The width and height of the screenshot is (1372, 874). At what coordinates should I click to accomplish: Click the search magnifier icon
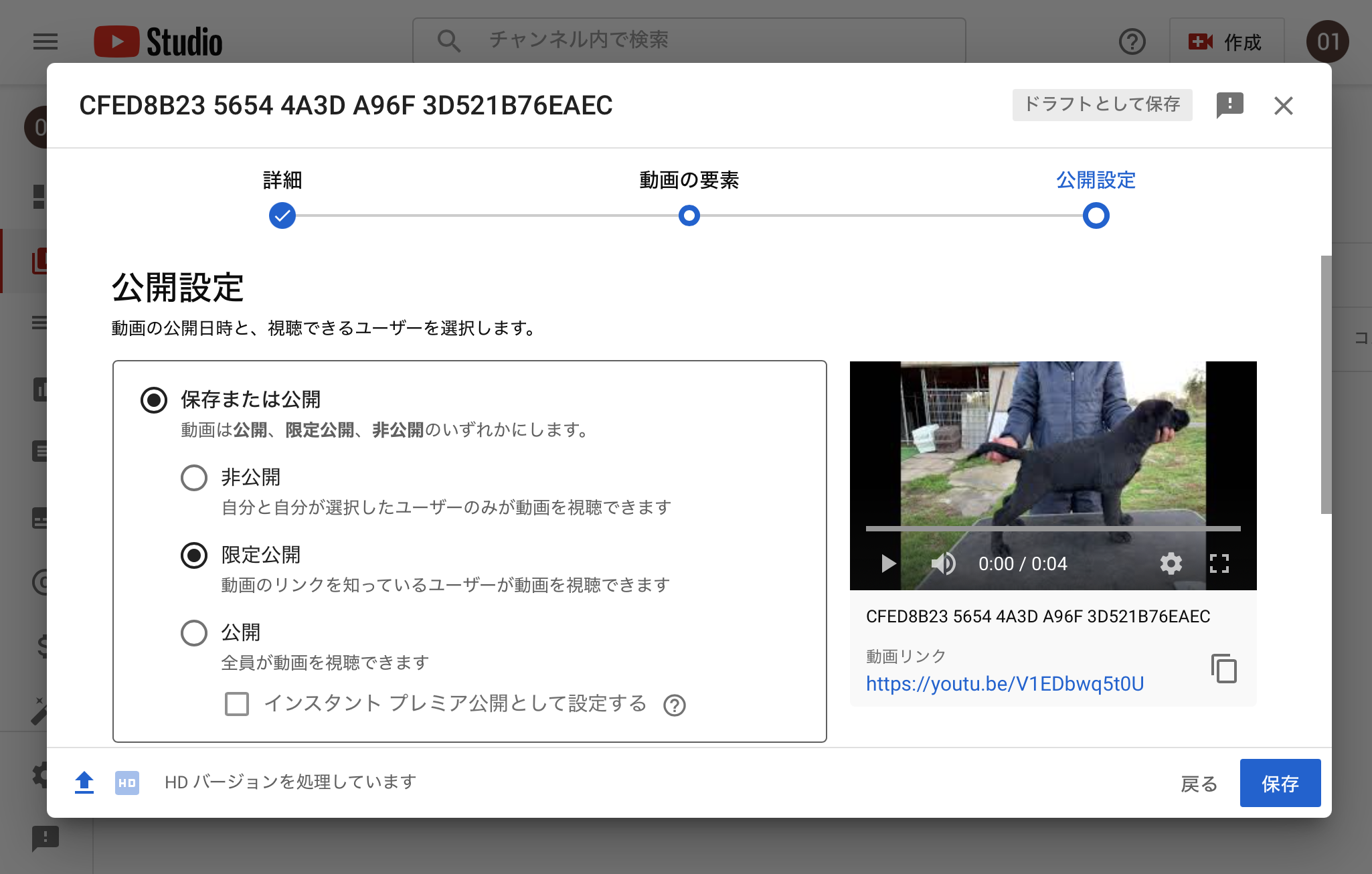(x=448, y=41)
